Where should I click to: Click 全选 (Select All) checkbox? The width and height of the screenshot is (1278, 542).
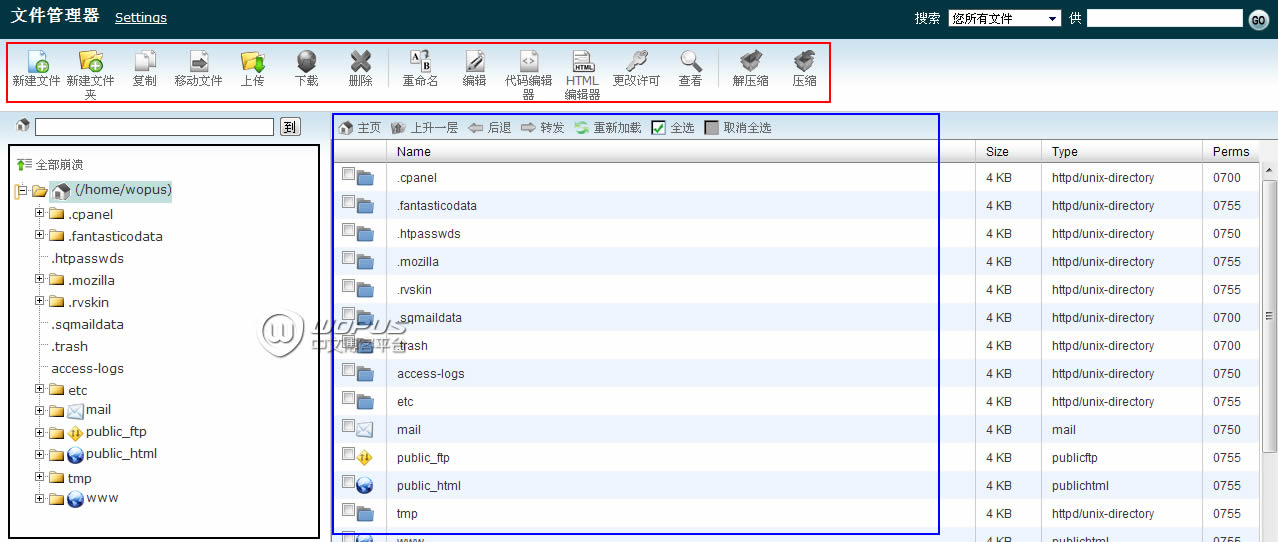pyautogui.click(x=658, y=128)
